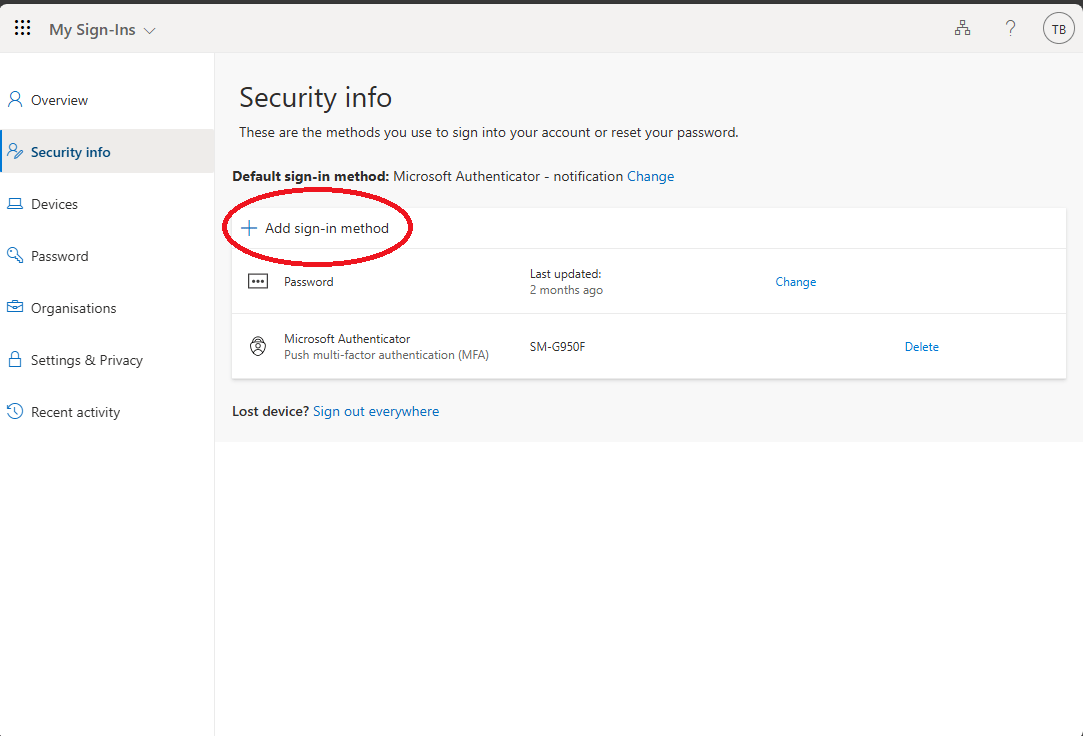This screenshot has height=736, width=1085.
Task: Click the organisation chart icon in header
Action: [962, 29]
